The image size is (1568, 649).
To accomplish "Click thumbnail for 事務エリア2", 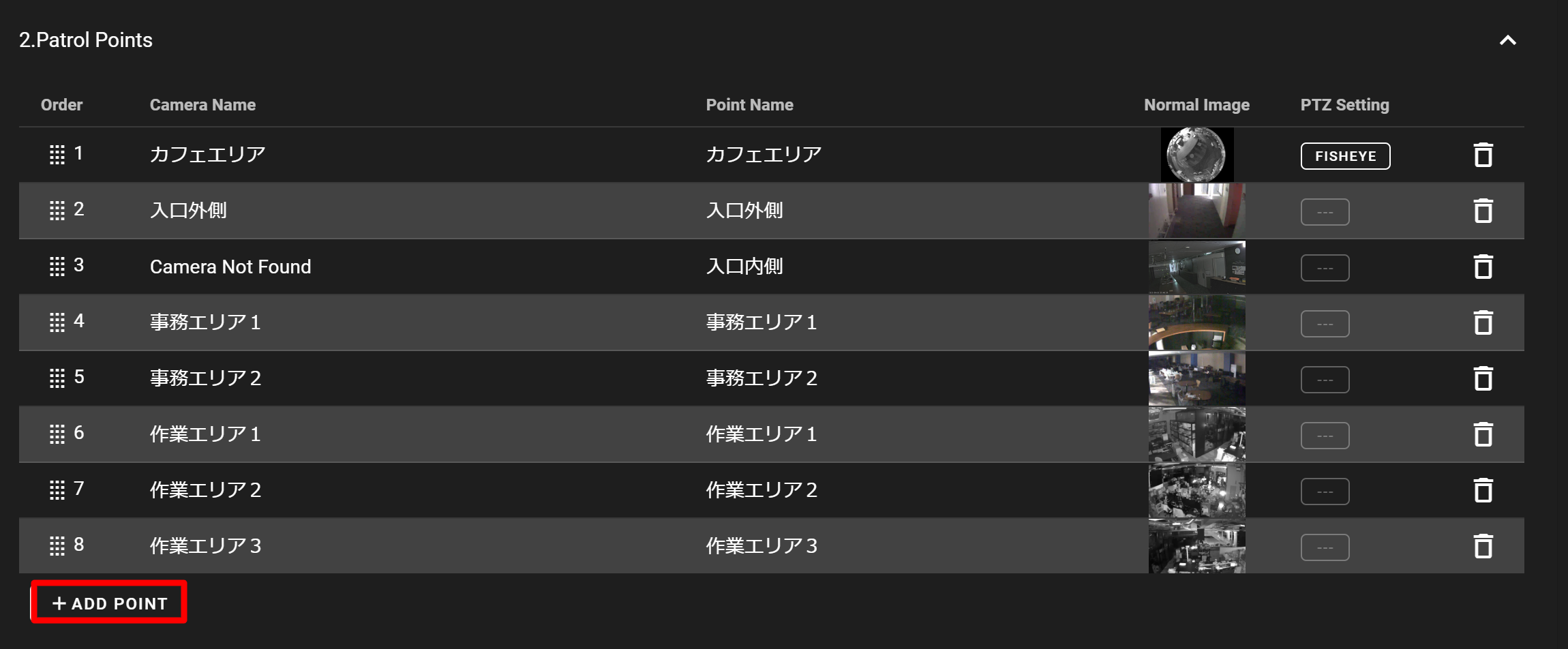I will click(1196, 378).
